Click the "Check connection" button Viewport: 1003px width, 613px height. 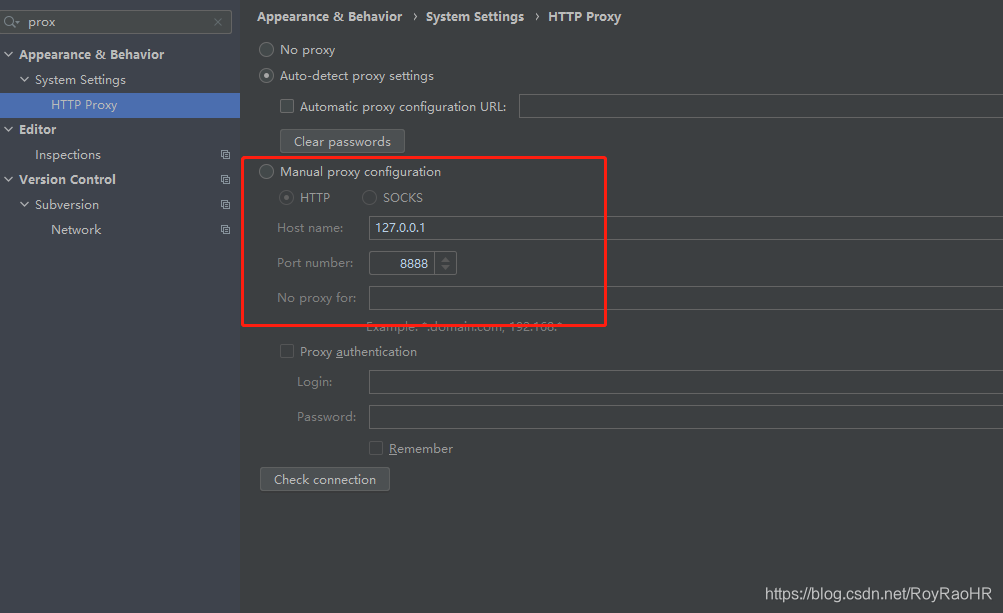[324, 479]
